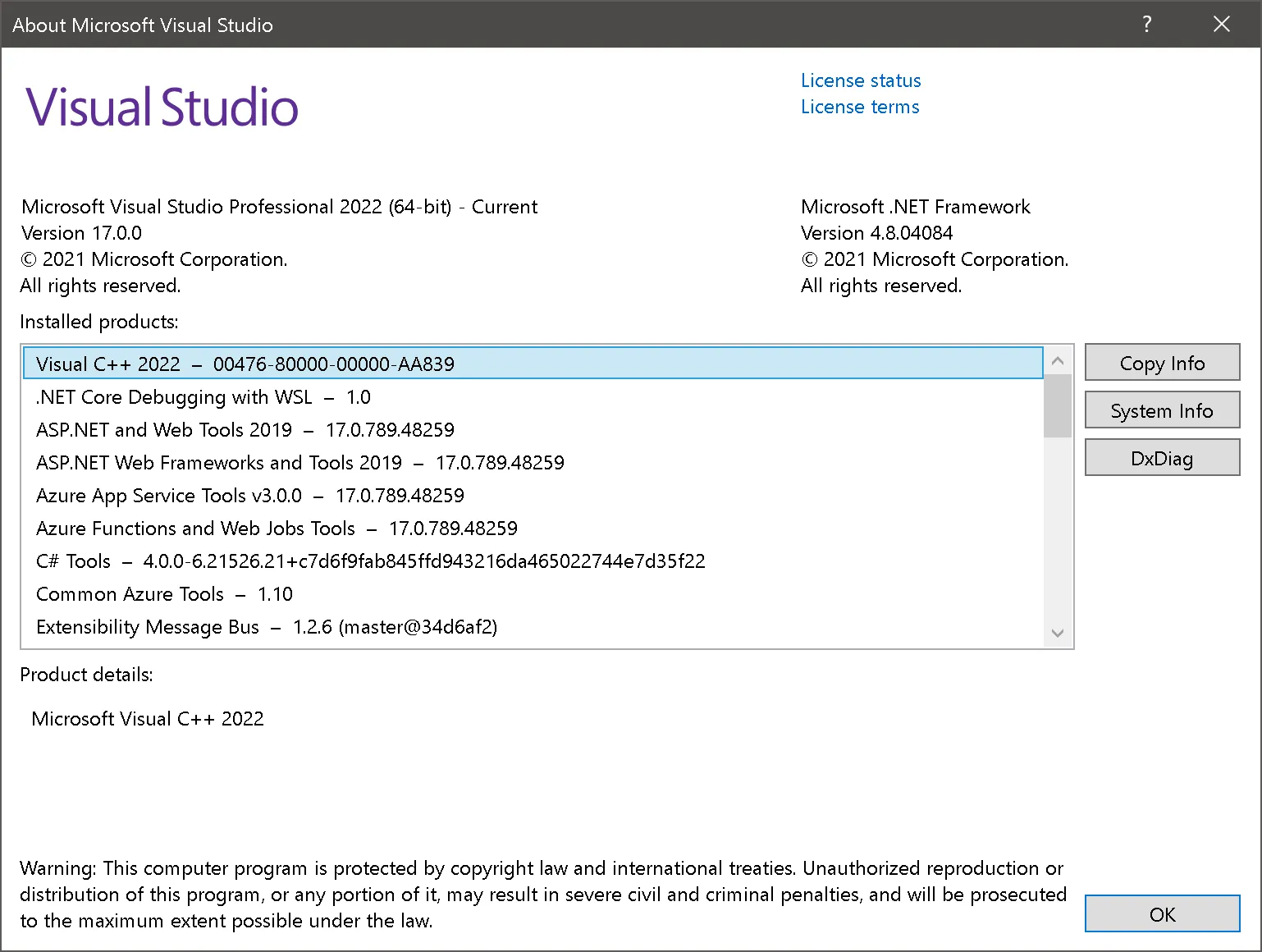Screen dimensions: 1262x952
Task: Select Azure Functions and Web Jobs Tools
Action: click(x=533, y=529)
